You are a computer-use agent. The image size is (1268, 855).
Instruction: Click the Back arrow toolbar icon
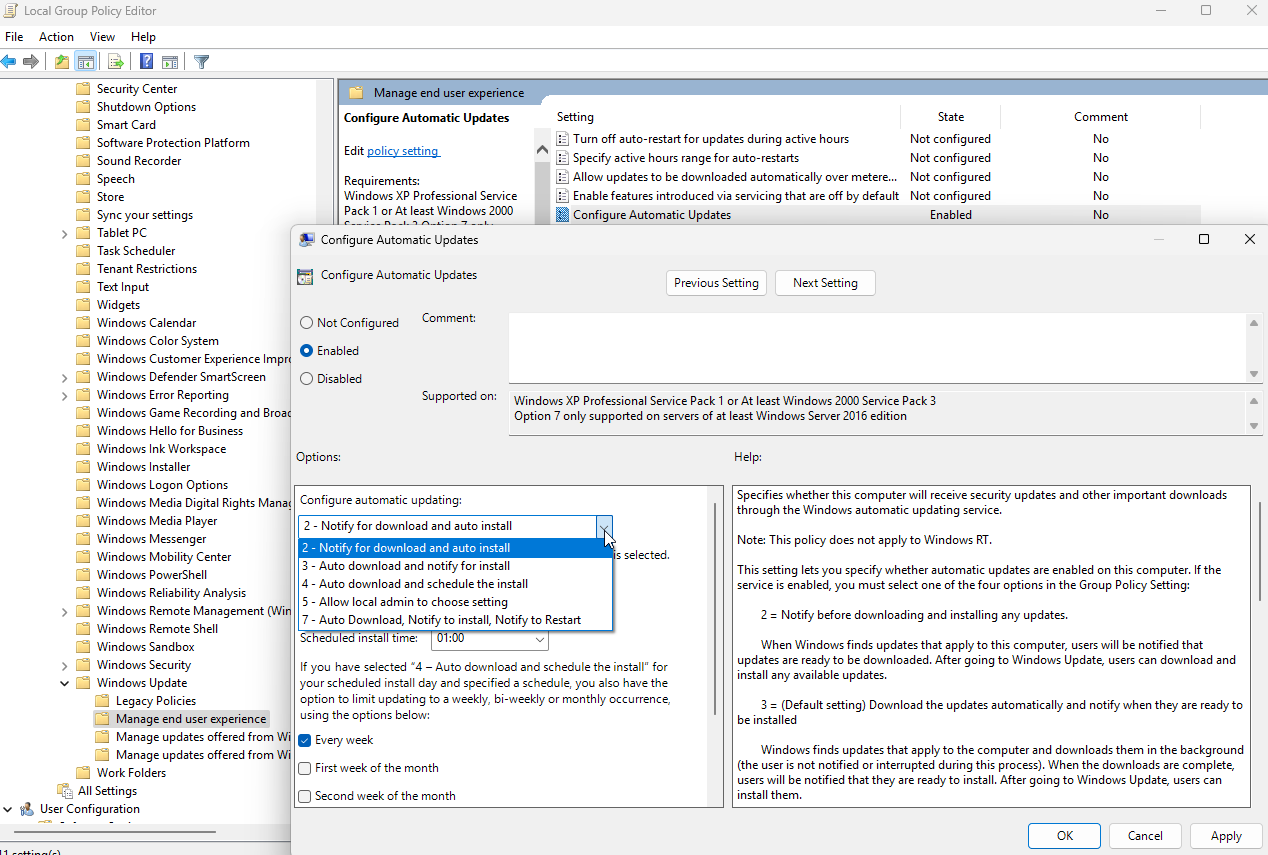tap(9, 62)
